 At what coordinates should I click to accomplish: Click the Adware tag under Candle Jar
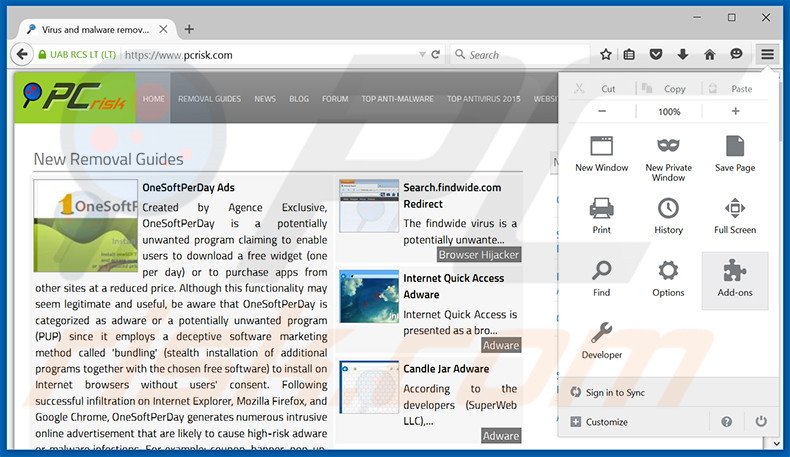(x=501, y=436)
